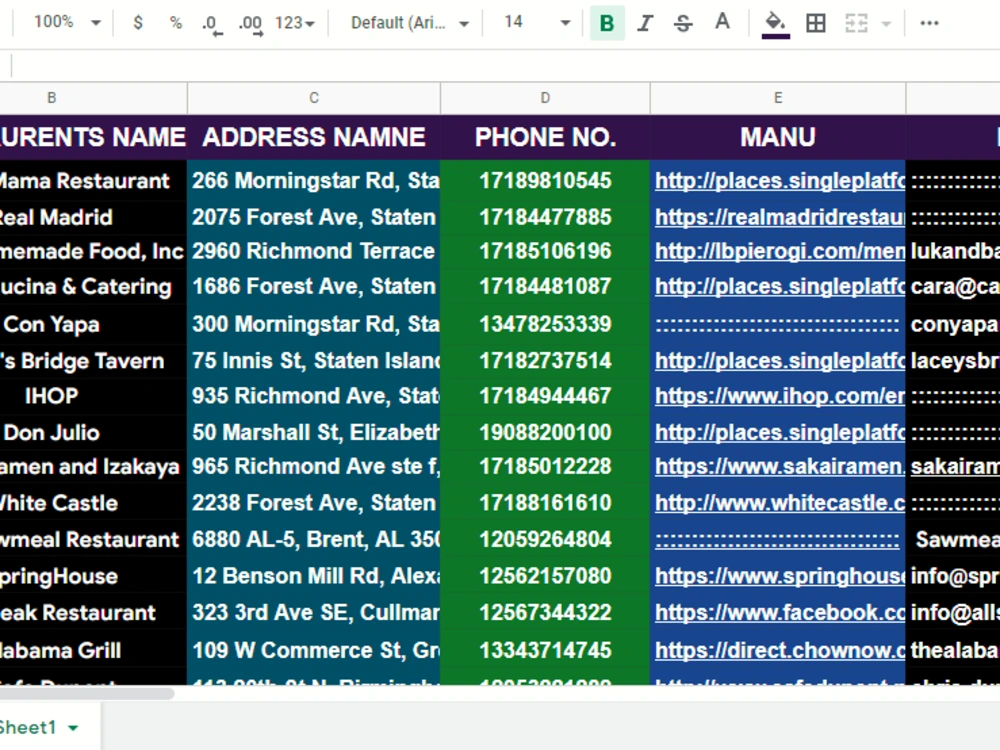Open text color picker
Viewport: 1000px width, 750px height.
tap(722, 23)
